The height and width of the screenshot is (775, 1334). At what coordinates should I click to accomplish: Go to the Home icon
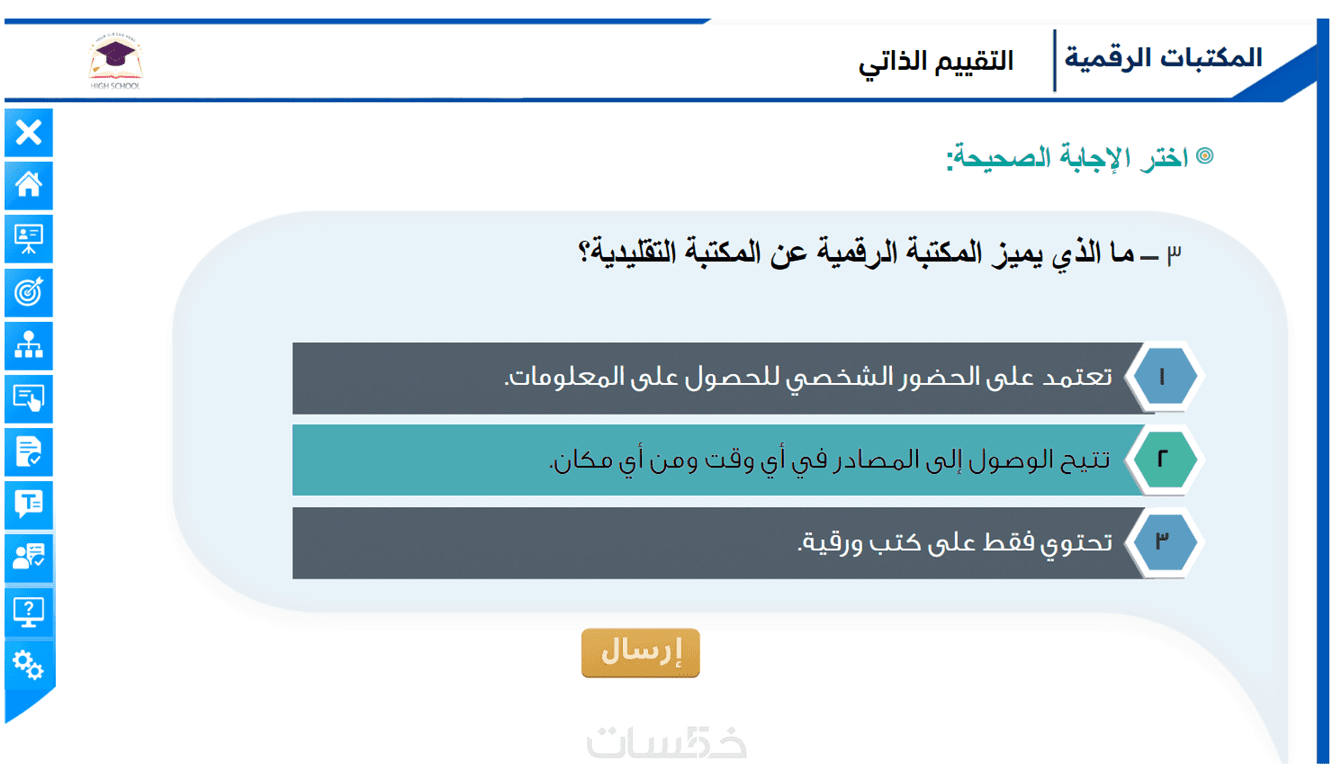pyautogui.click(x=29, y=185)
